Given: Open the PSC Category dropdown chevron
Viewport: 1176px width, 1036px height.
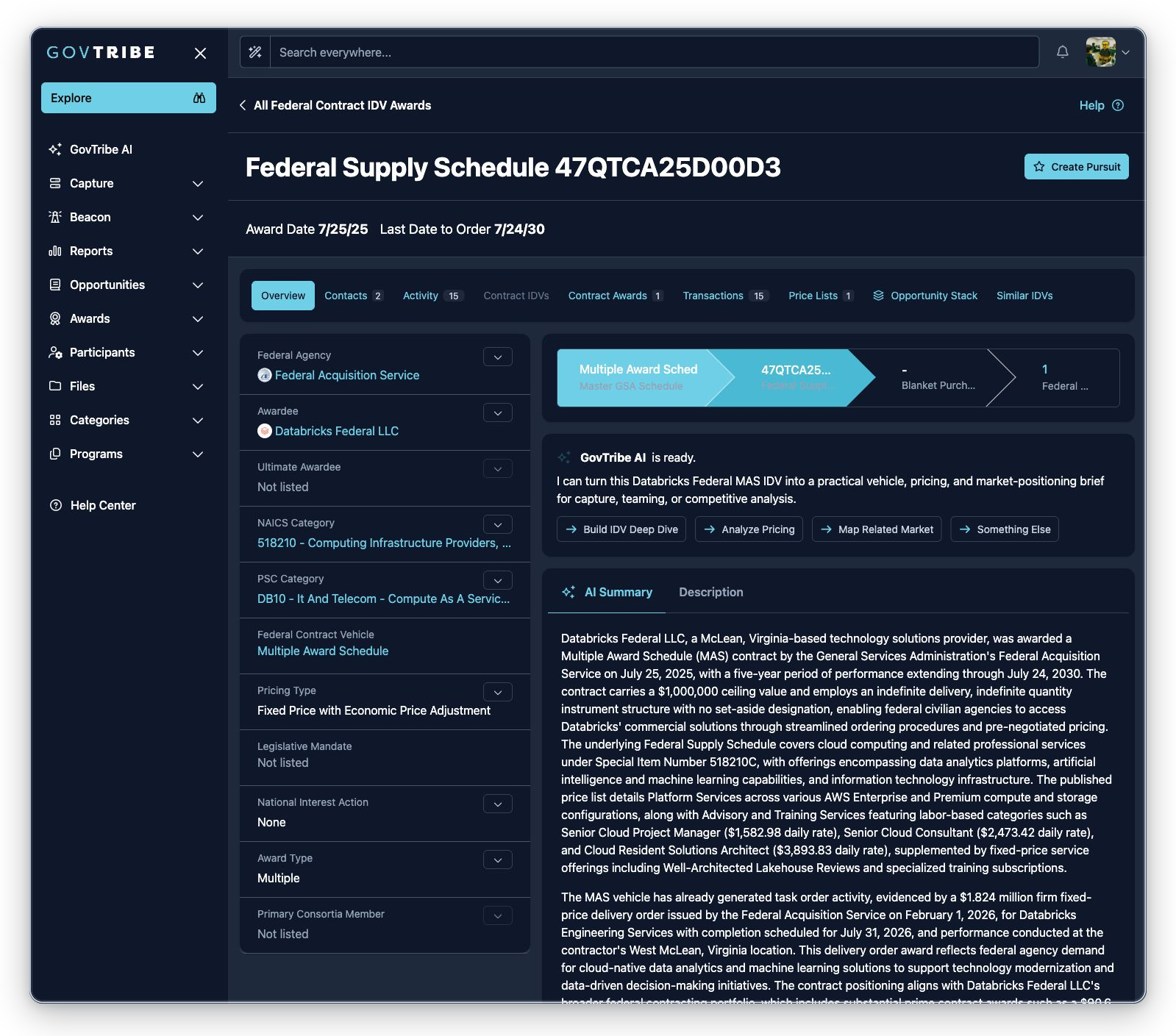Looking at the screenshot, I should (498, 580).
